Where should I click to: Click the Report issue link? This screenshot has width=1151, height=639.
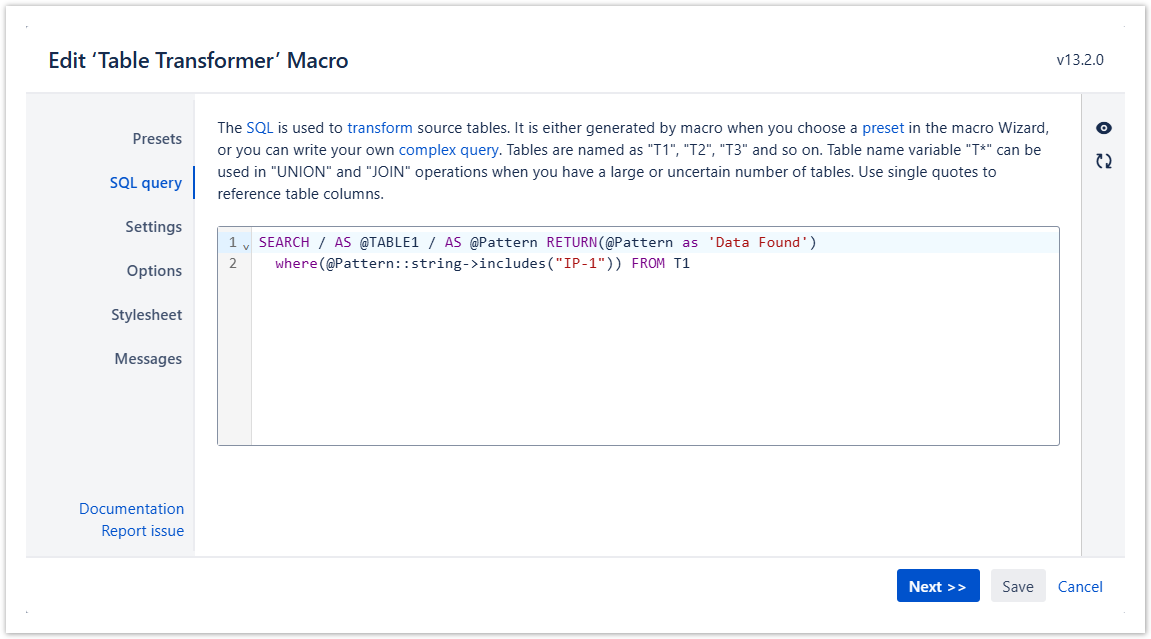click(x=142, y=531)
